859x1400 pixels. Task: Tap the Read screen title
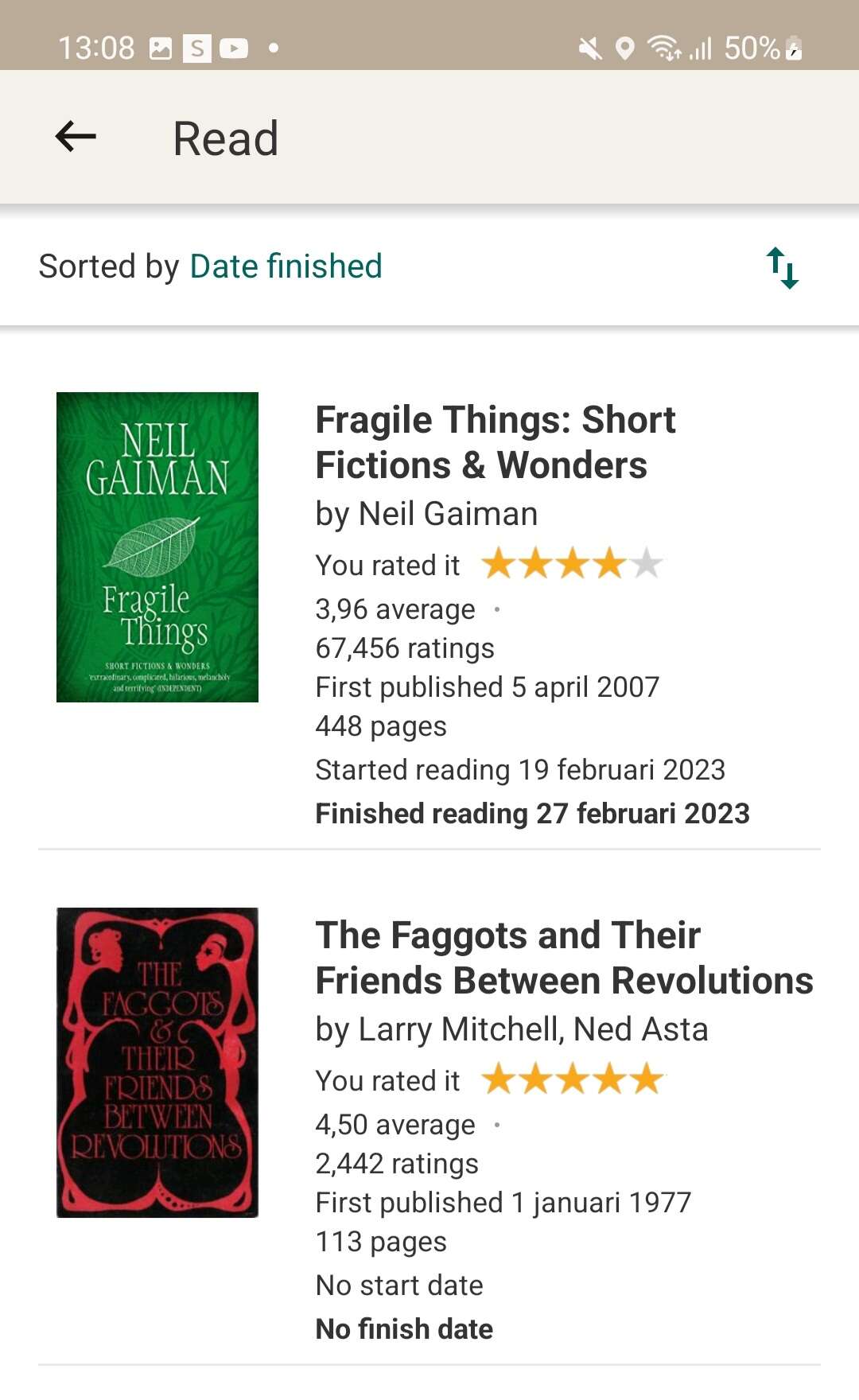click(x=226, y=138)
